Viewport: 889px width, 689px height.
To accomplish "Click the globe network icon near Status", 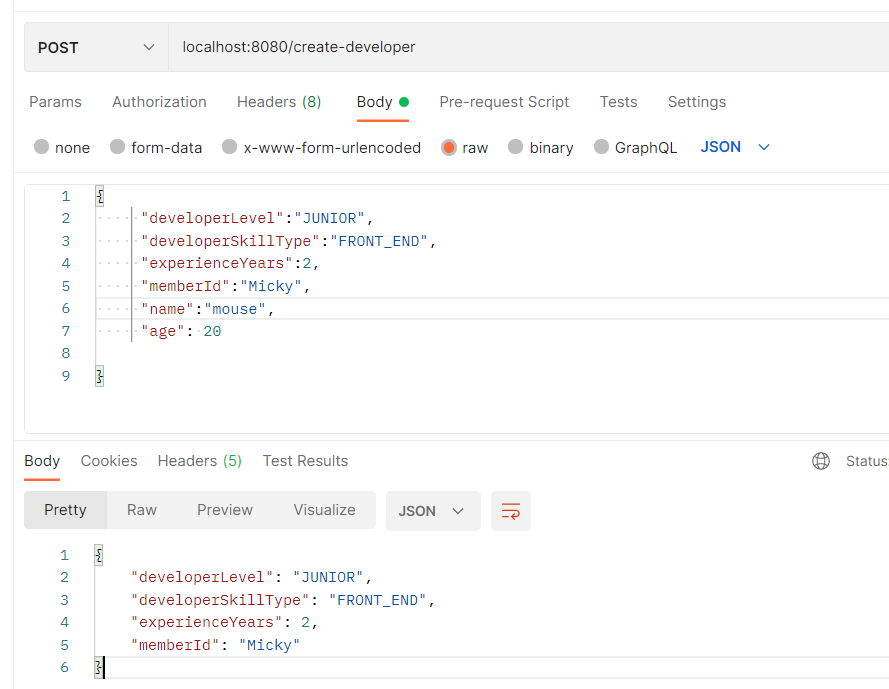I will tap(820, 461).
